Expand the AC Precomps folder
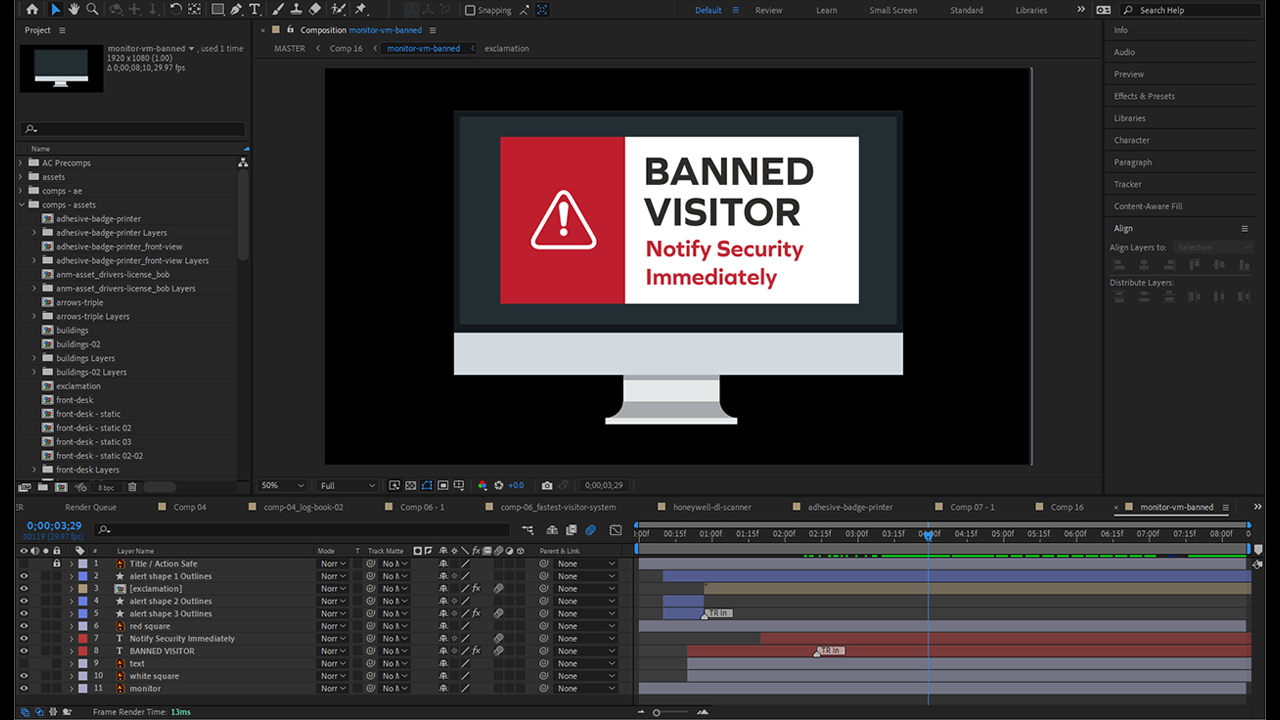The height and width of the screenshot is (720, 1280). 21,163
